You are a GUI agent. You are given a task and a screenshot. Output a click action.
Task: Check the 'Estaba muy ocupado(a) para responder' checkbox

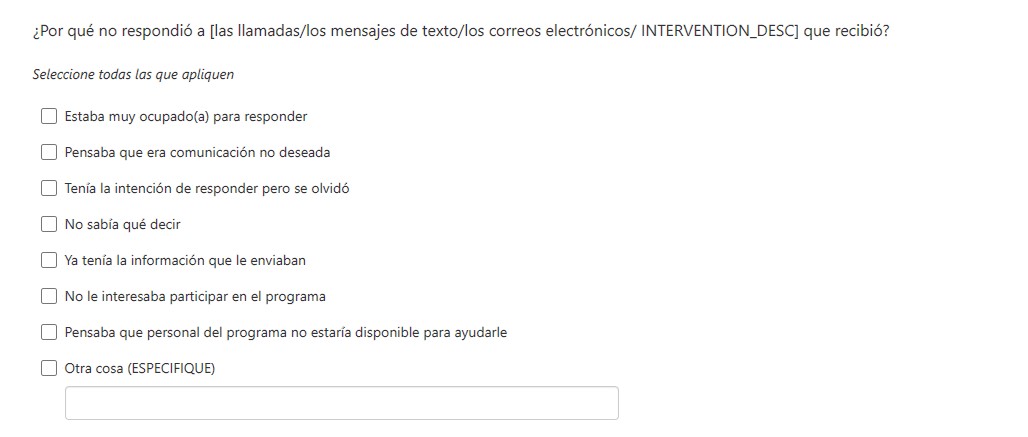coord(49,116)
